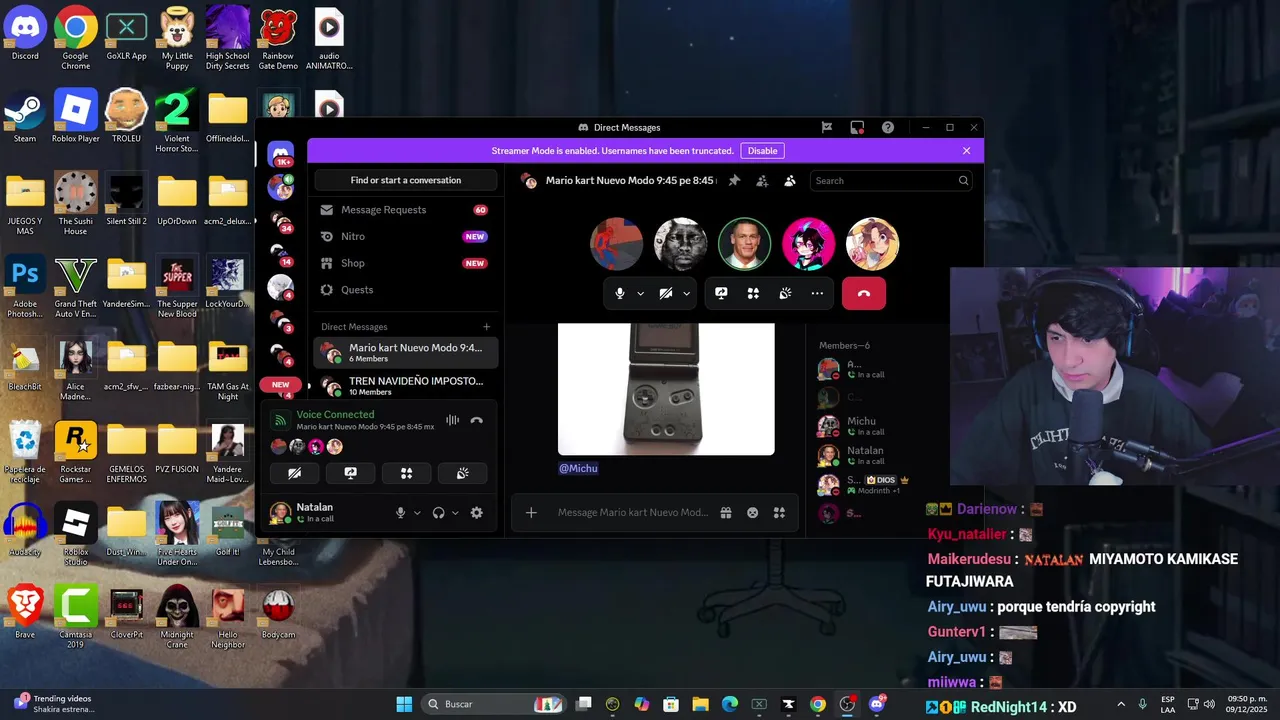This screenshot has height=720, width=1280.
Task: Click the Spider-Man avatar in the call
Action: (616, 244)
